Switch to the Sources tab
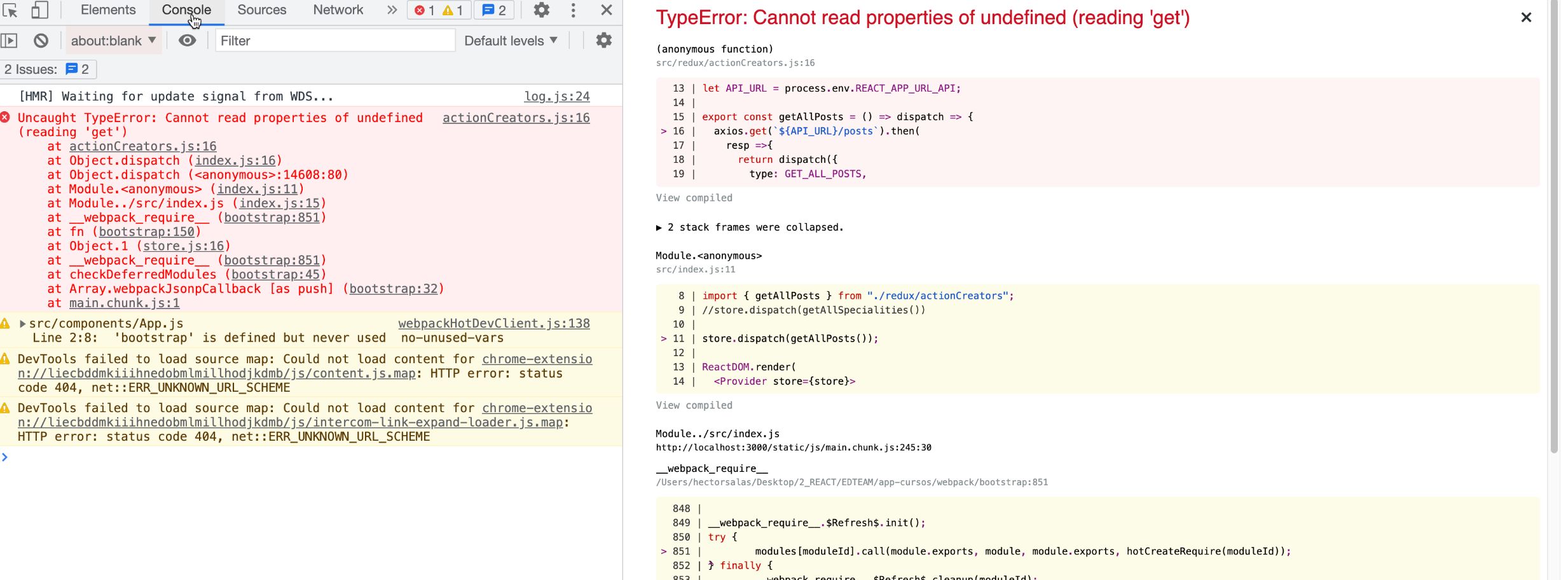The image size is (1568, 580). coord(261,10)
